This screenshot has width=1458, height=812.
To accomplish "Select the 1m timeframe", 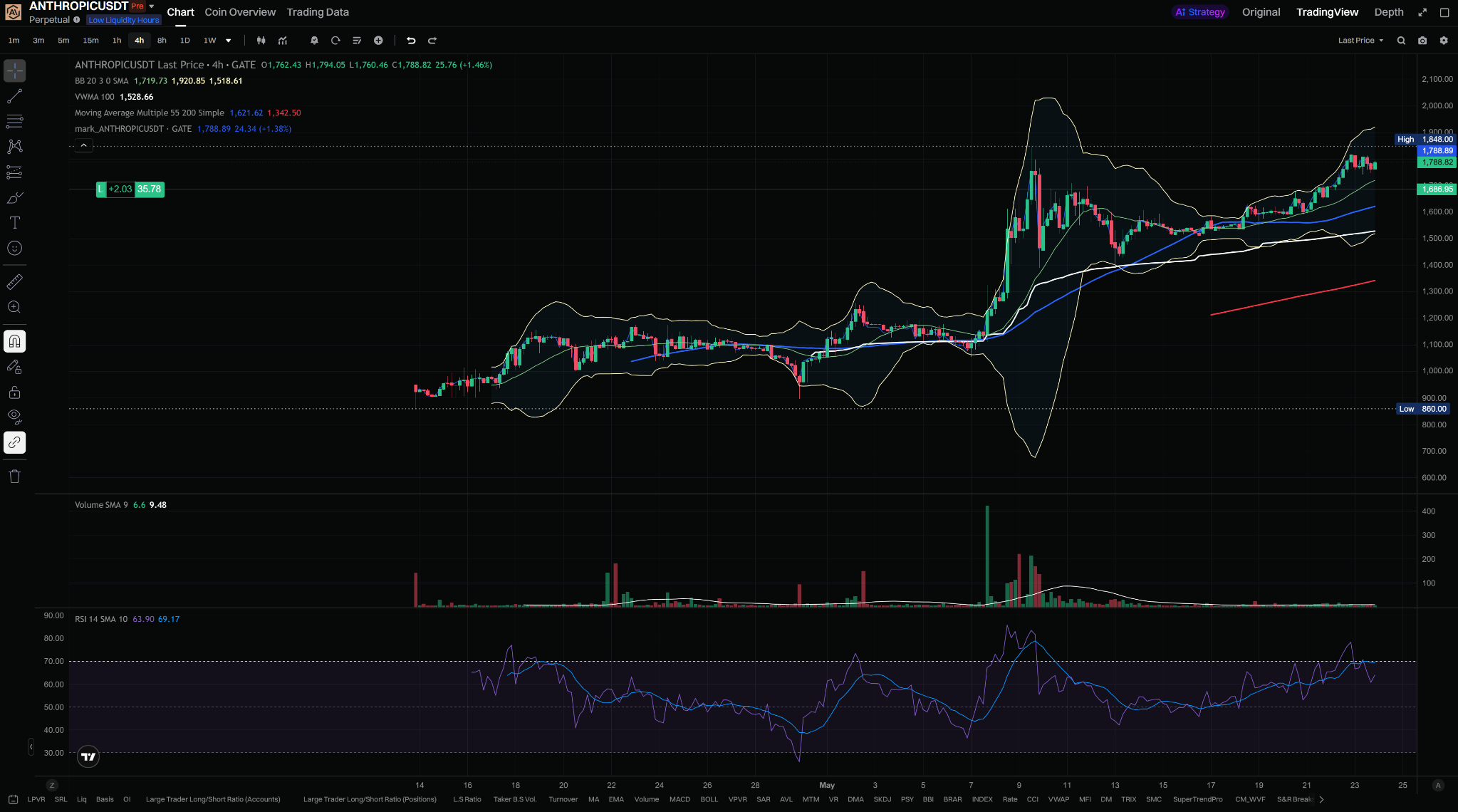I will 14,41.
